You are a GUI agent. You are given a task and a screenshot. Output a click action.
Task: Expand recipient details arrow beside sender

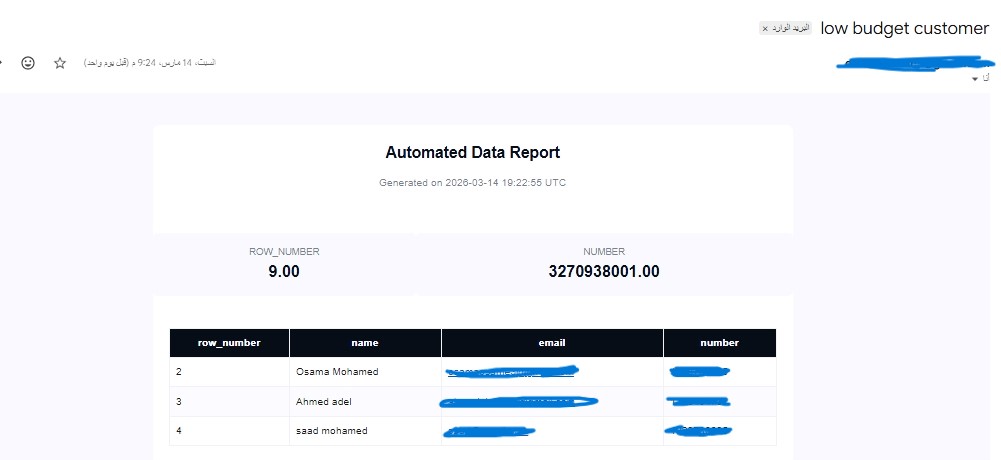tap(975, 78)
